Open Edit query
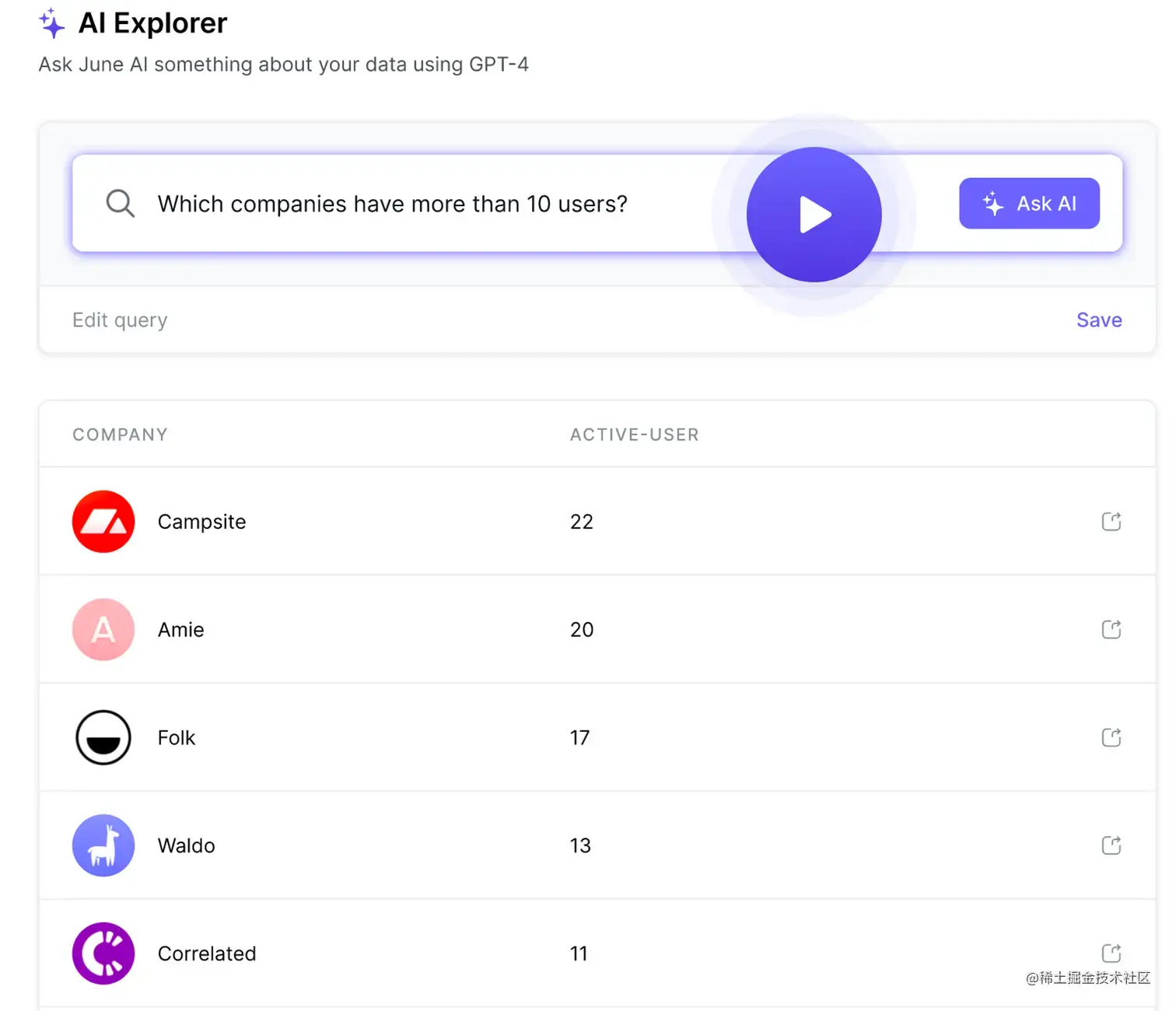This screenshot has width=1176, height=1011. pyautogui.click(x=120, y=320)
